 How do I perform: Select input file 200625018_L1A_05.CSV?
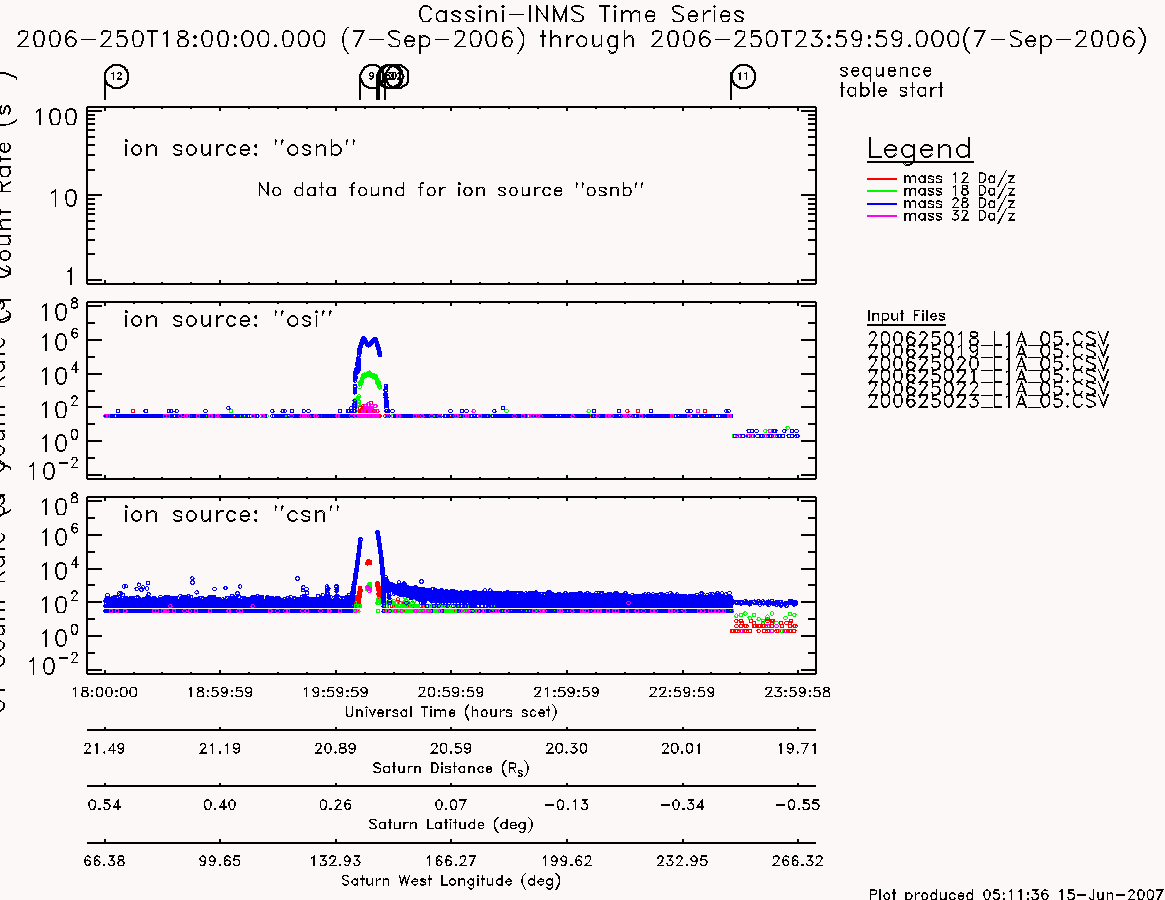pos(987,338)
